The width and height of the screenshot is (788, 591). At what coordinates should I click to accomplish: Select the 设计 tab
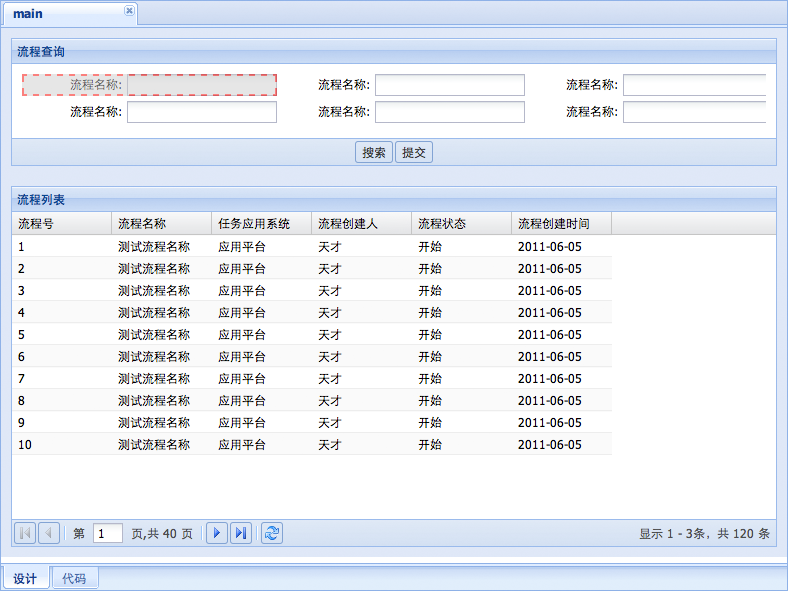25,578
